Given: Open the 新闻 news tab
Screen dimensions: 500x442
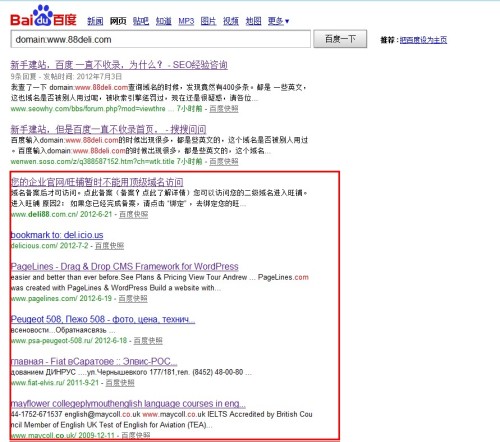Looking at the screenshot, I should (x=95, y=21).
